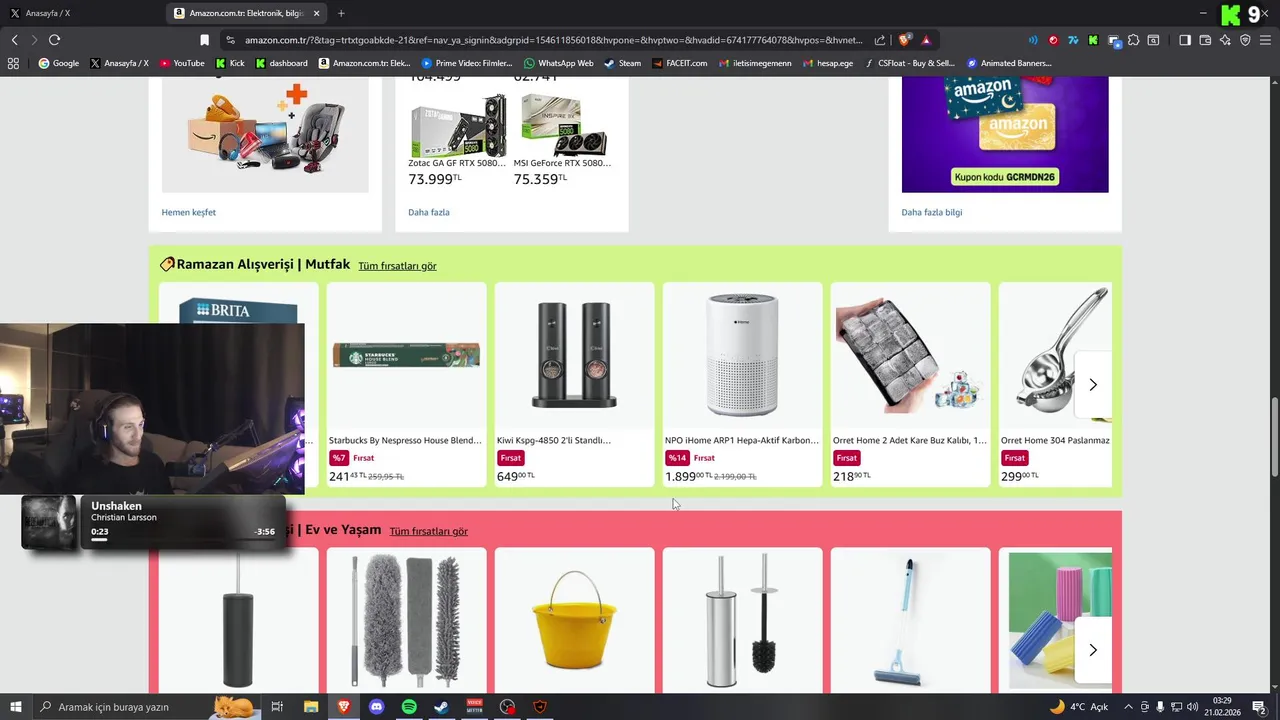Image resolution: width=1280 pixels, height=720 pixels.
Task: Click the Unshaken song title in media overlay
Action: point(116,506)
